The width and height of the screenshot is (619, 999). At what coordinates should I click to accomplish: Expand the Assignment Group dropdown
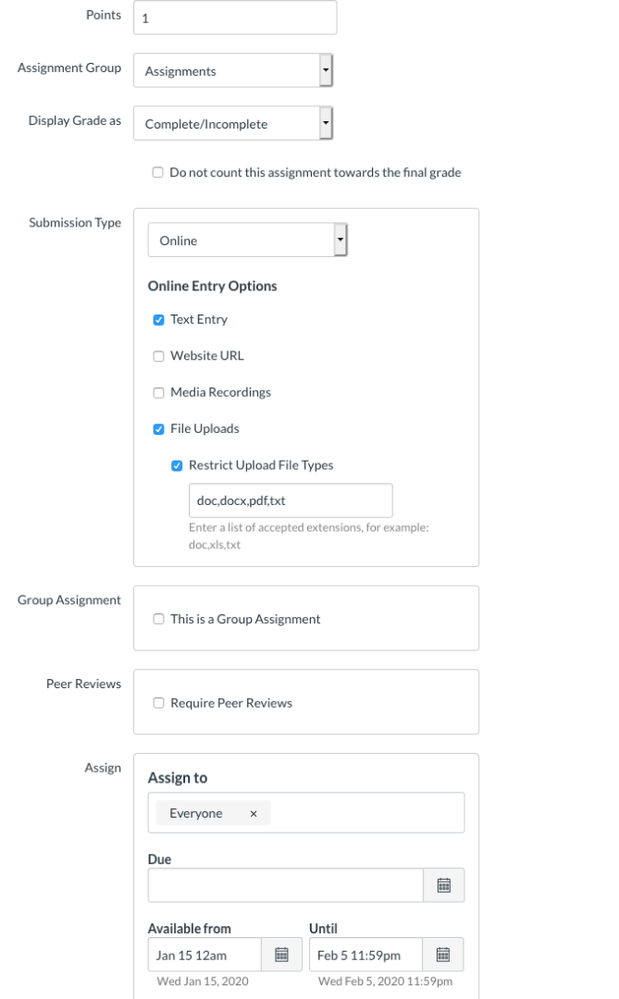coord(232,71)
